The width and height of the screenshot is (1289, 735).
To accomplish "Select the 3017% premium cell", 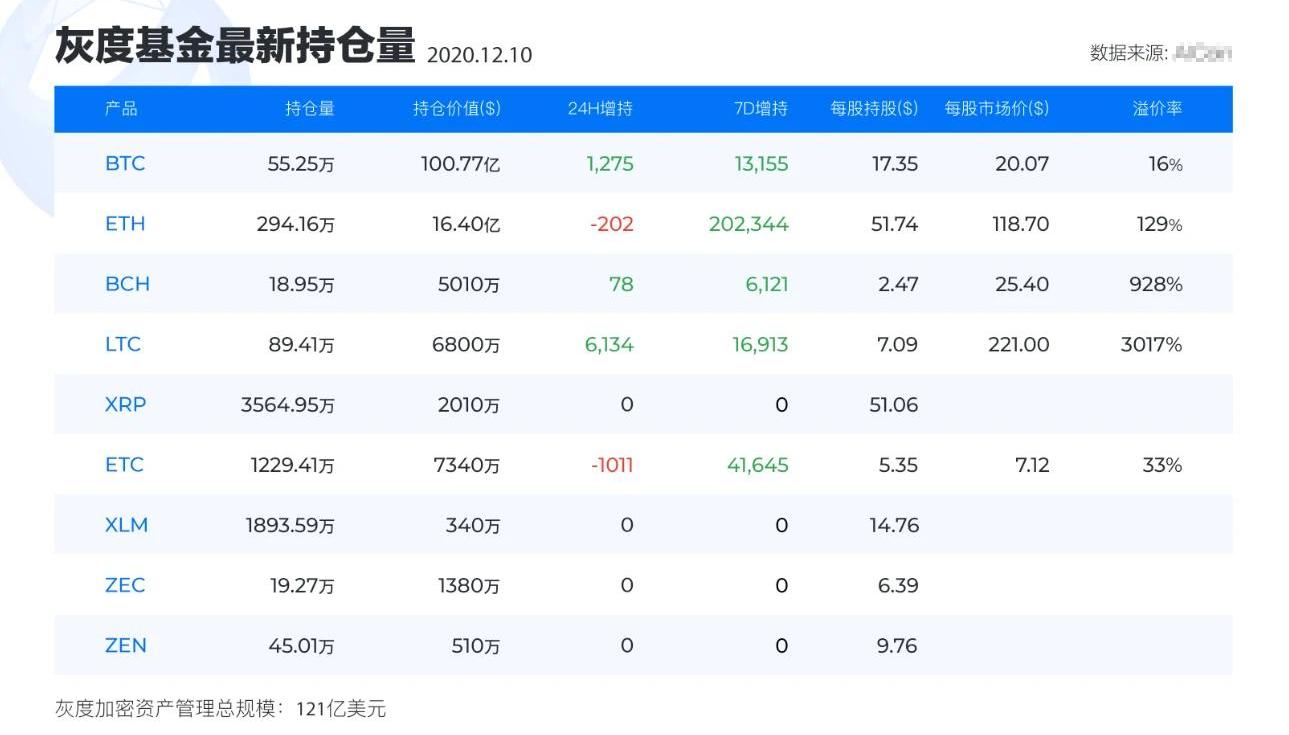I will [1152, 344].
